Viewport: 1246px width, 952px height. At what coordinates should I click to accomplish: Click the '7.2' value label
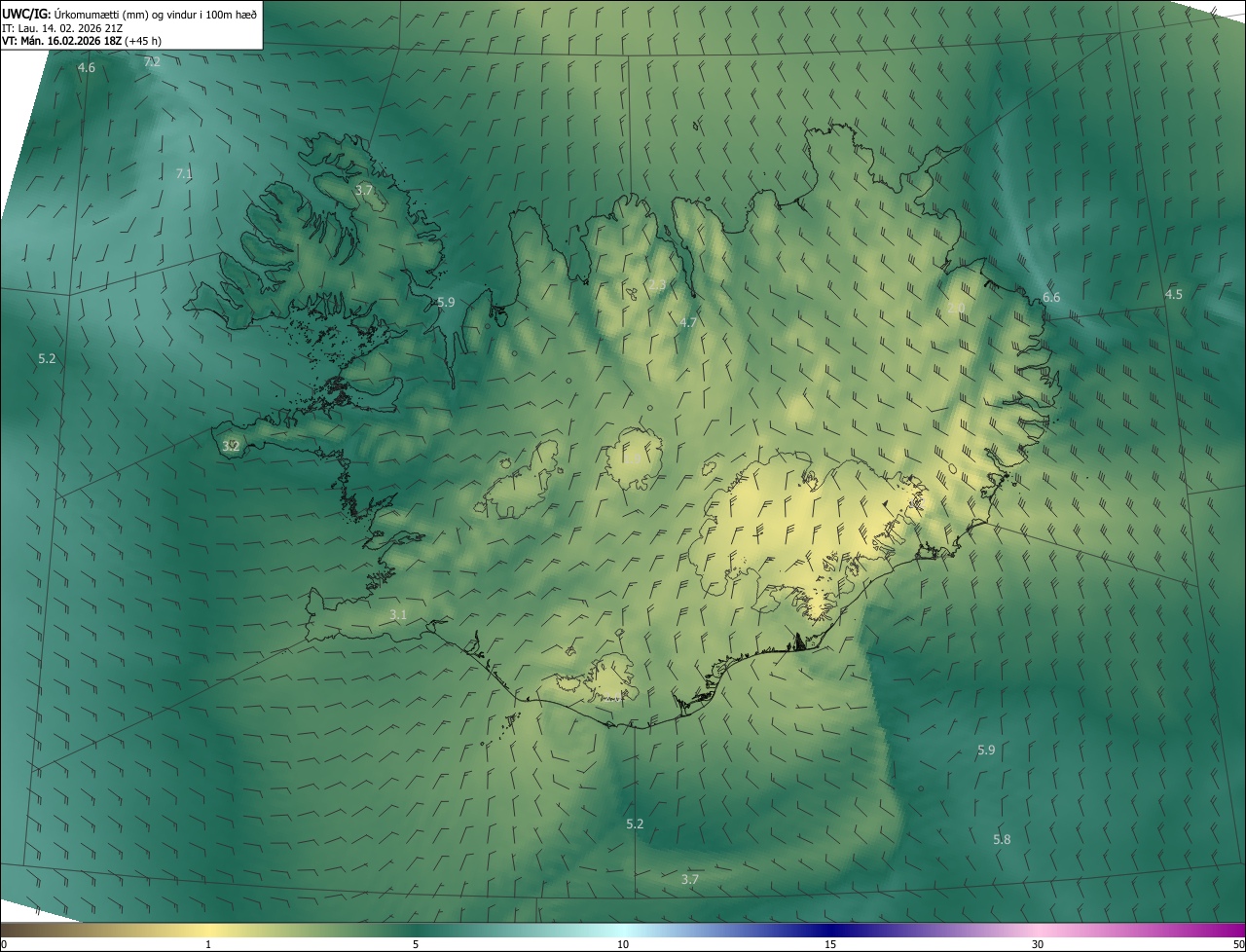point(152,61)
